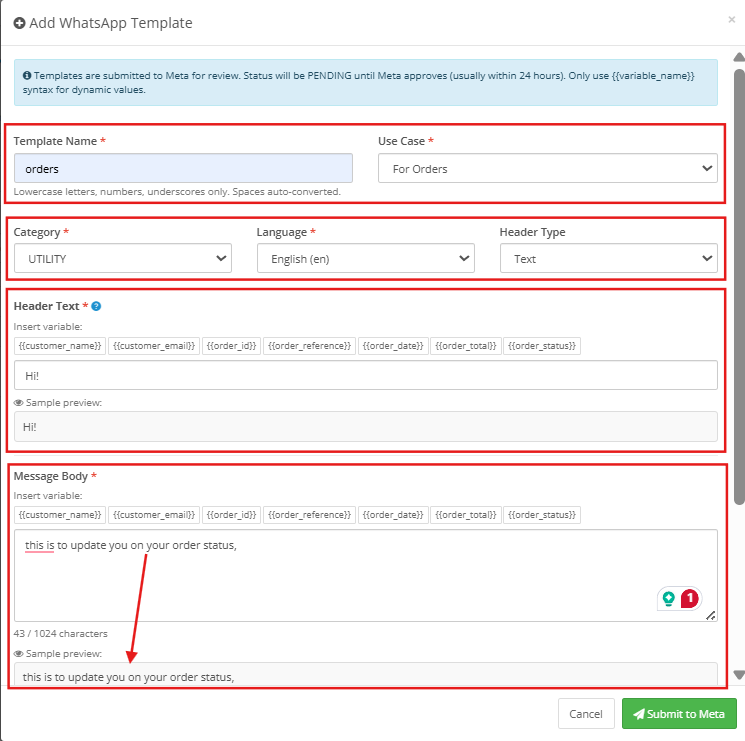Insert {{customer_name}} into Header Text

(60, 346)
